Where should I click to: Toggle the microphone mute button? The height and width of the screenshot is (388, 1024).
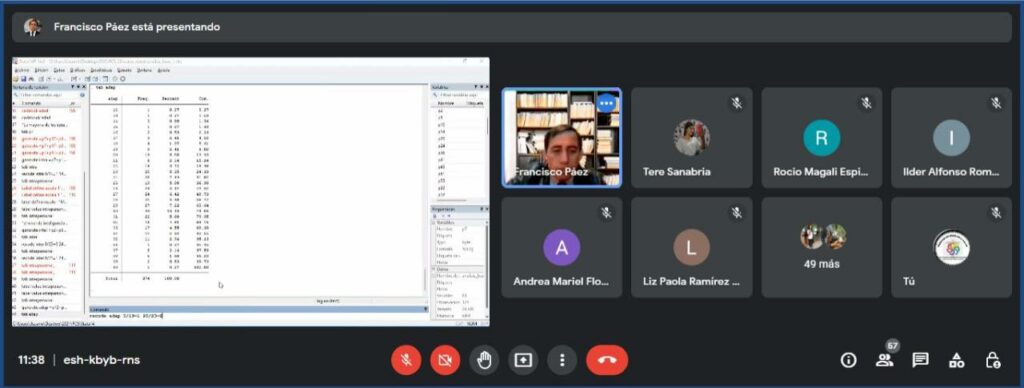click(406, 360)
